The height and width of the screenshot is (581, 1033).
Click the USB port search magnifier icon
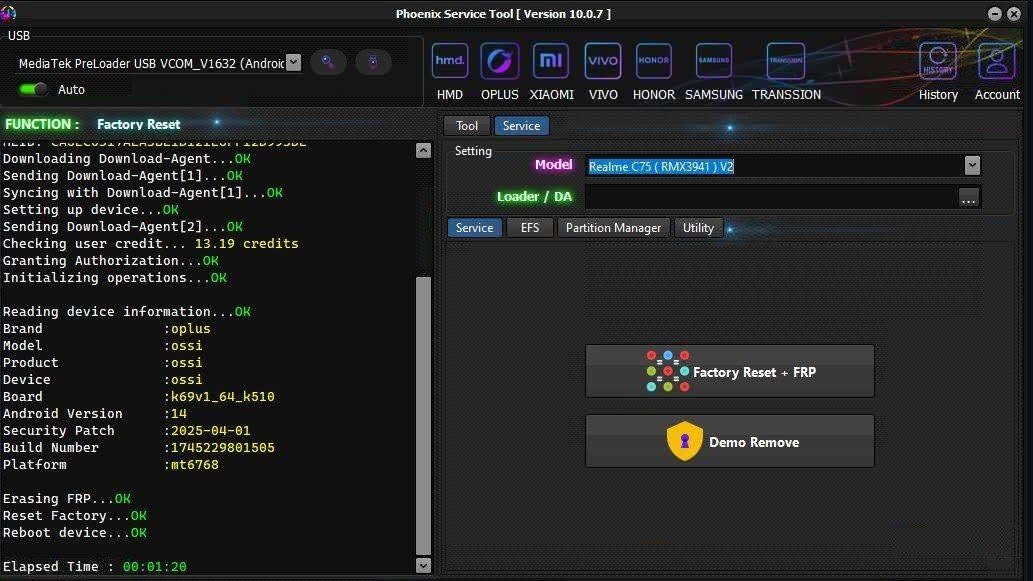[328, 63]
